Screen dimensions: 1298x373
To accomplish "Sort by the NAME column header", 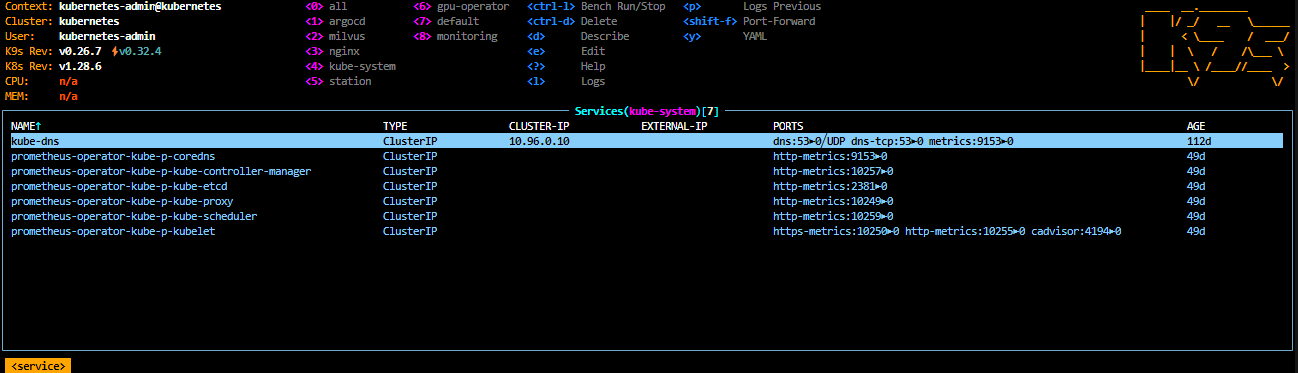I will pyautogui.click(x=26, y=126).
